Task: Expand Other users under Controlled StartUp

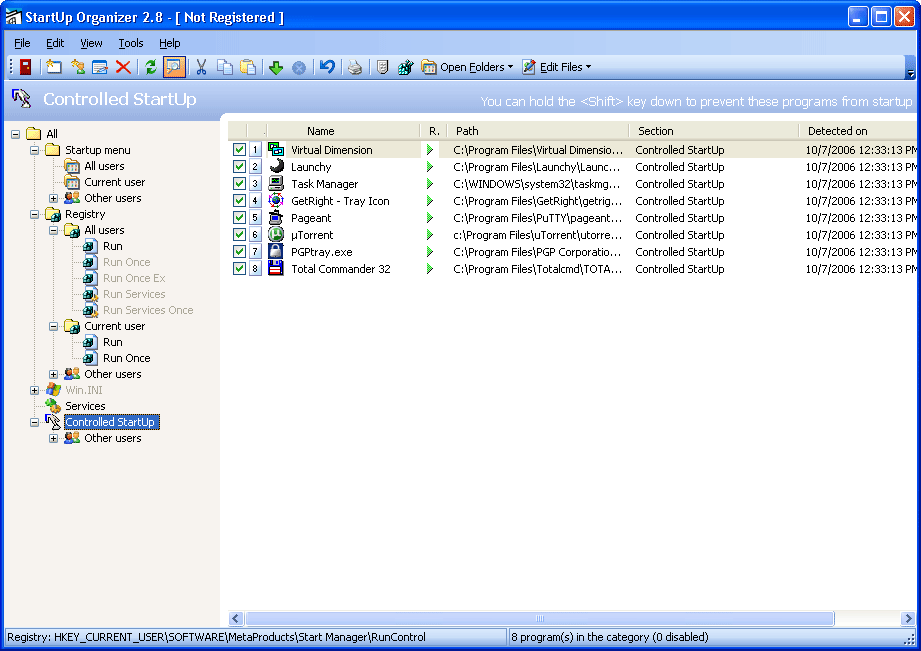Action: click(53, 438)
